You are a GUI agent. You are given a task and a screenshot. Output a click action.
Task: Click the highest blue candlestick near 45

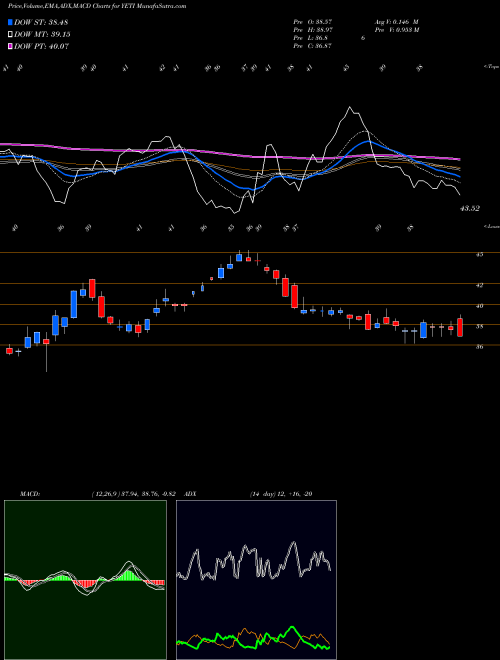tap(239, 257)
